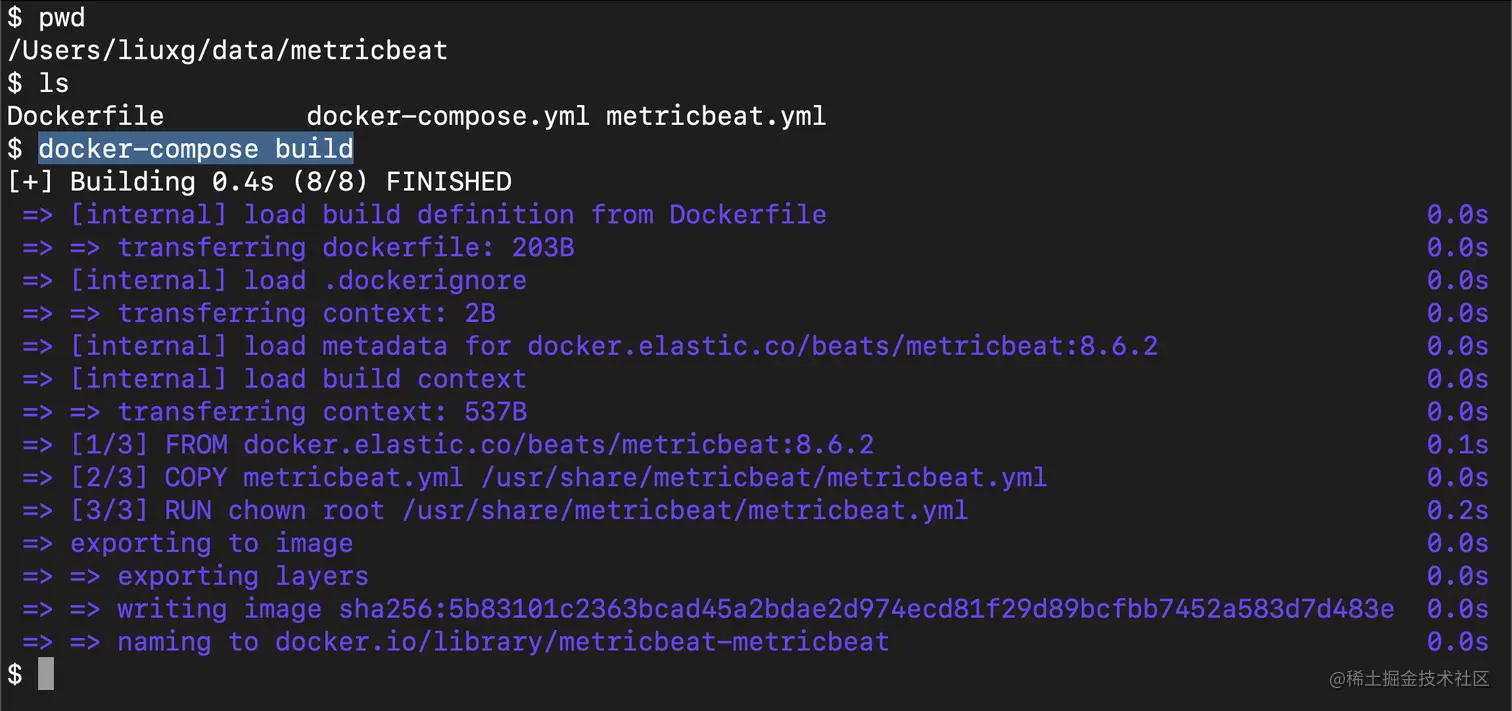Click the RUN chown root step line
1512x711 pixels.
[x=518, y=510]
